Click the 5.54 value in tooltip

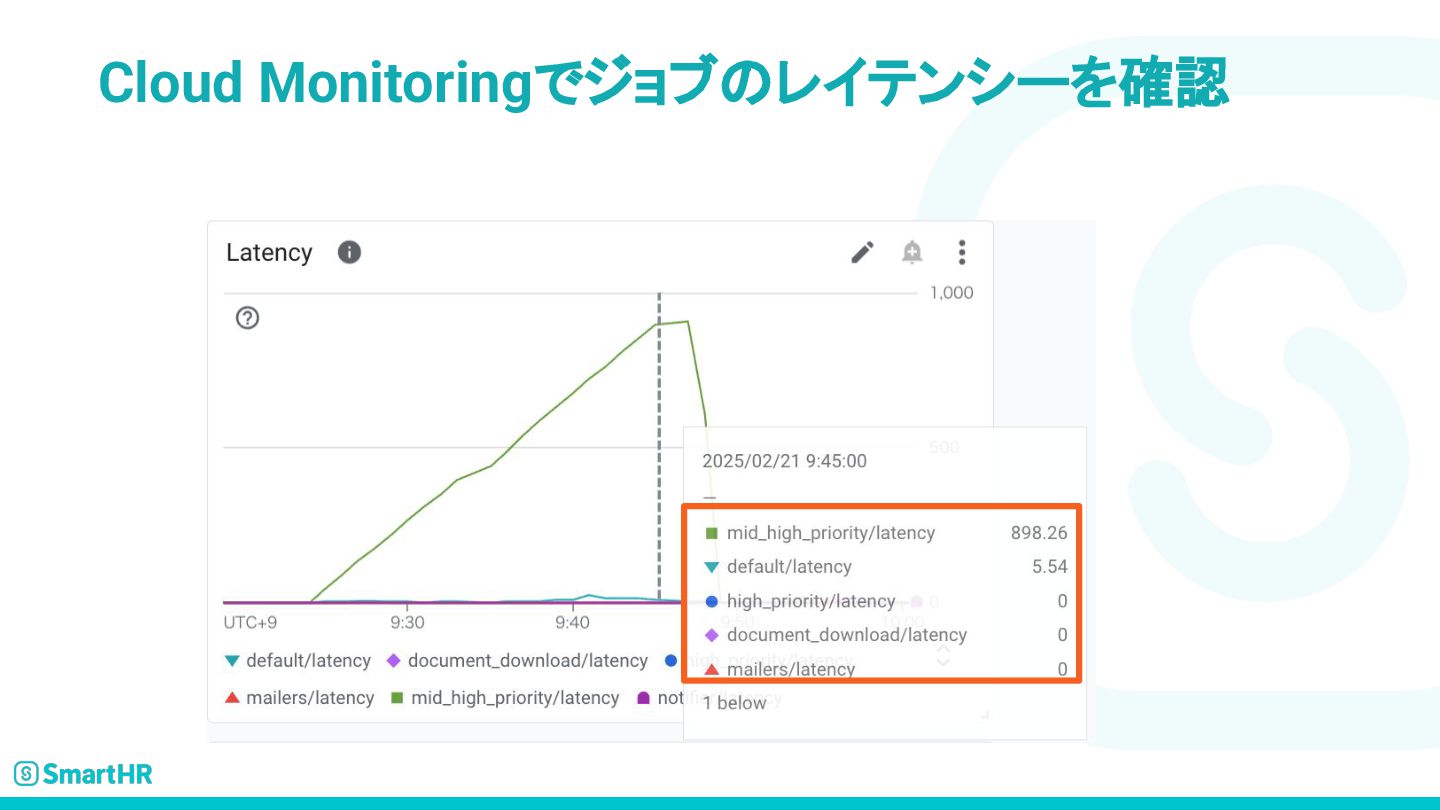[1050, 567]
